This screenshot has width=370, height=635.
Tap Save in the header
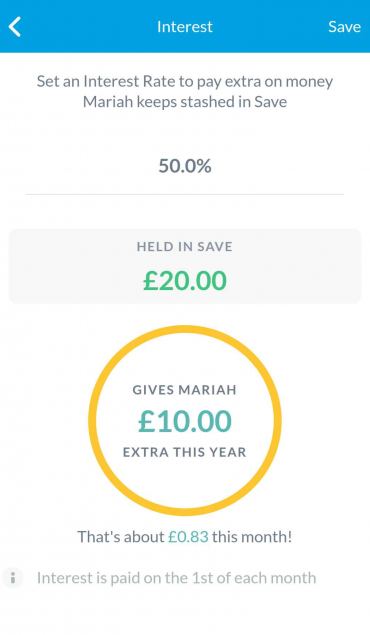click(344, 27)
